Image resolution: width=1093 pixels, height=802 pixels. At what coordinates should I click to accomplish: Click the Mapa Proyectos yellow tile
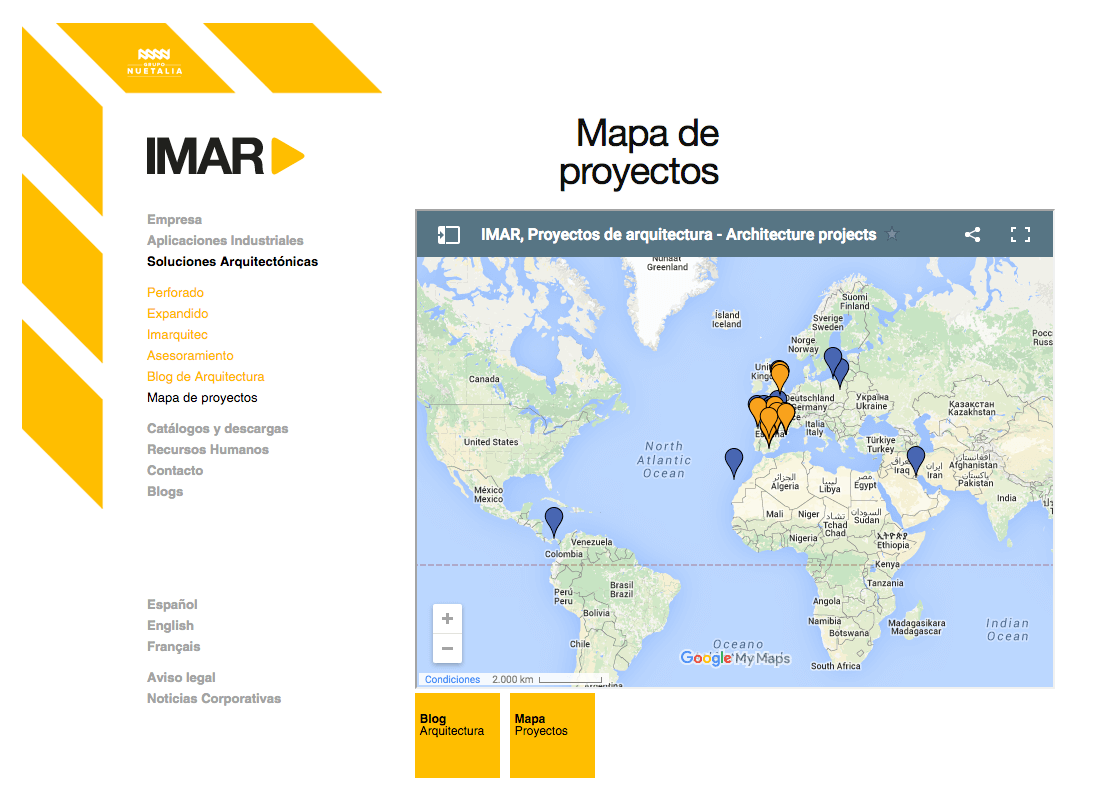pyautogui.click(x=552, y=735)
